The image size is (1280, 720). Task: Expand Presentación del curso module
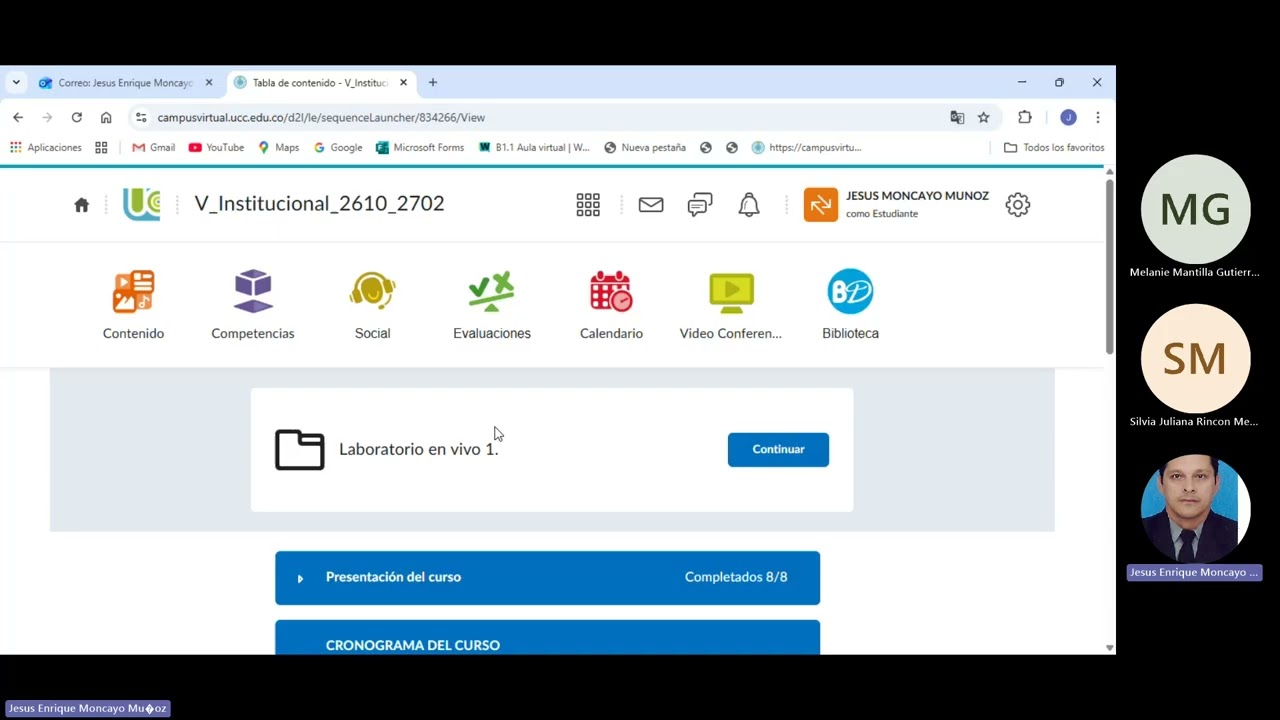pyautogui.click(x=547, y=577)
